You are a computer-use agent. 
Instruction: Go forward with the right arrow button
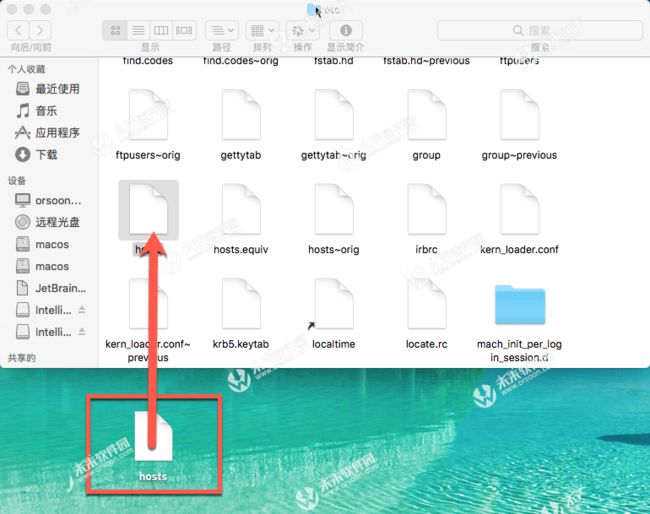click(x=40, y=30)
